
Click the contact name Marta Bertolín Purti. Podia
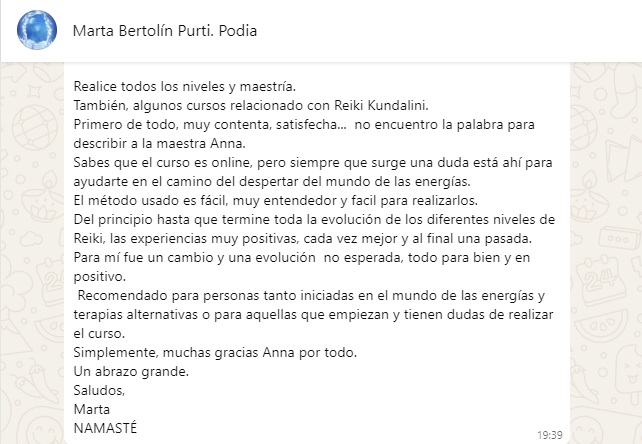[x=165, y=31]
